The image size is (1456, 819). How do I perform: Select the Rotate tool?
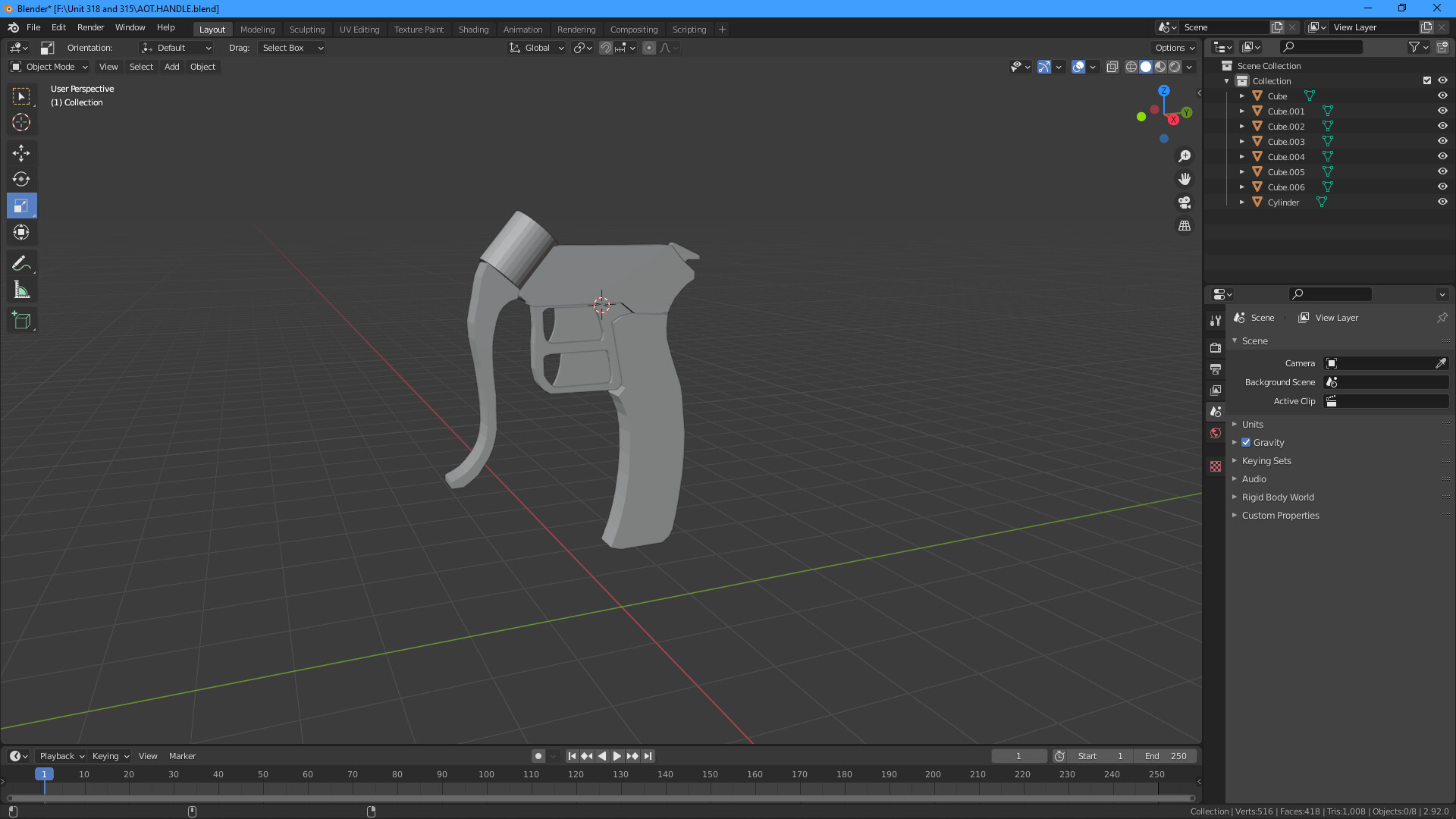pos(21,180)
